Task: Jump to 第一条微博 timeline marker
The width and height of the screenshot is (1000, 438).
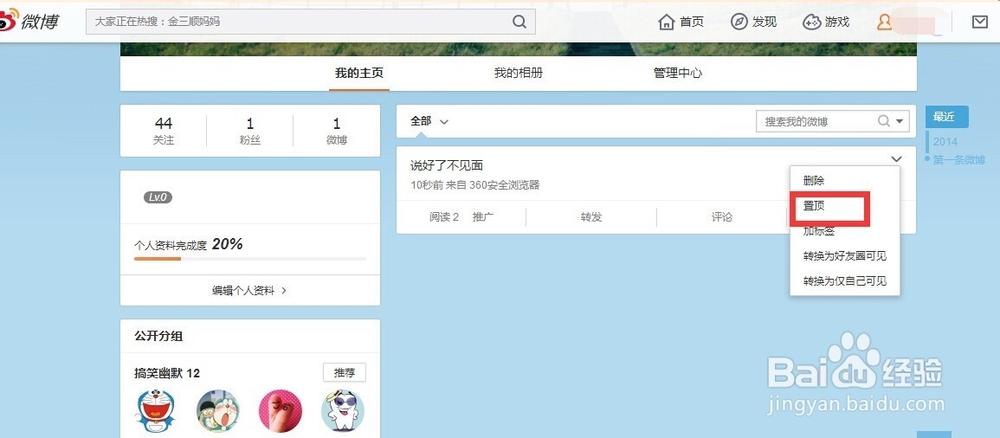Action: pyautogui.click(x=959, y=160)
